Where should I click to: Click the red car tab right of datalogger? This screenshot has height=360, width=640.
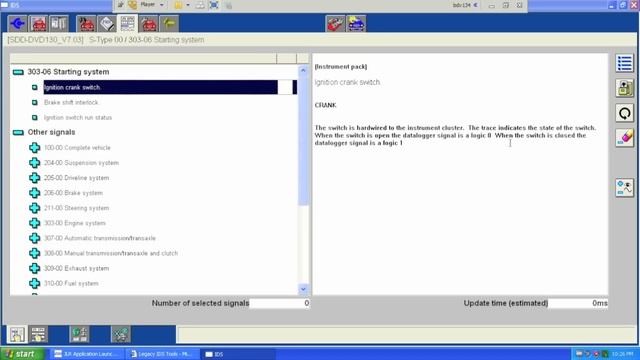click(149, 23)
